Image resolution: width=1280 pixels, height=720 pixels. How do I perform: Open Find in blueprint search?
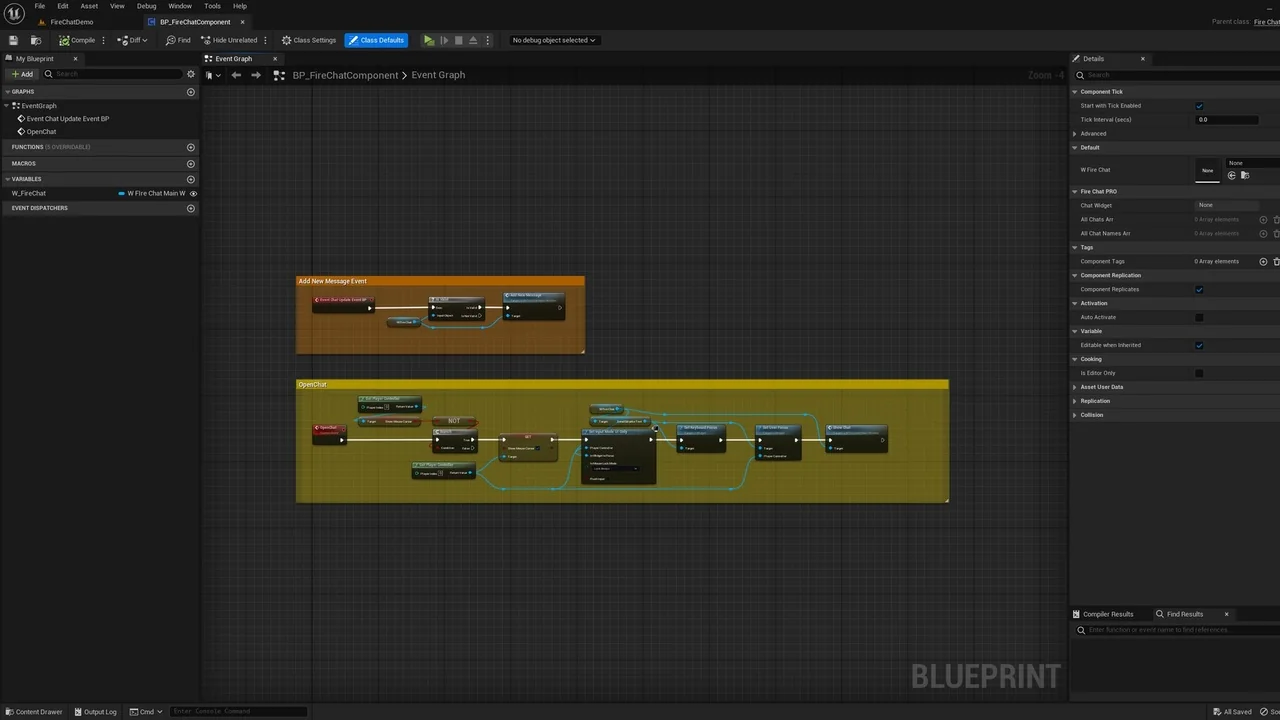point(178,40)
